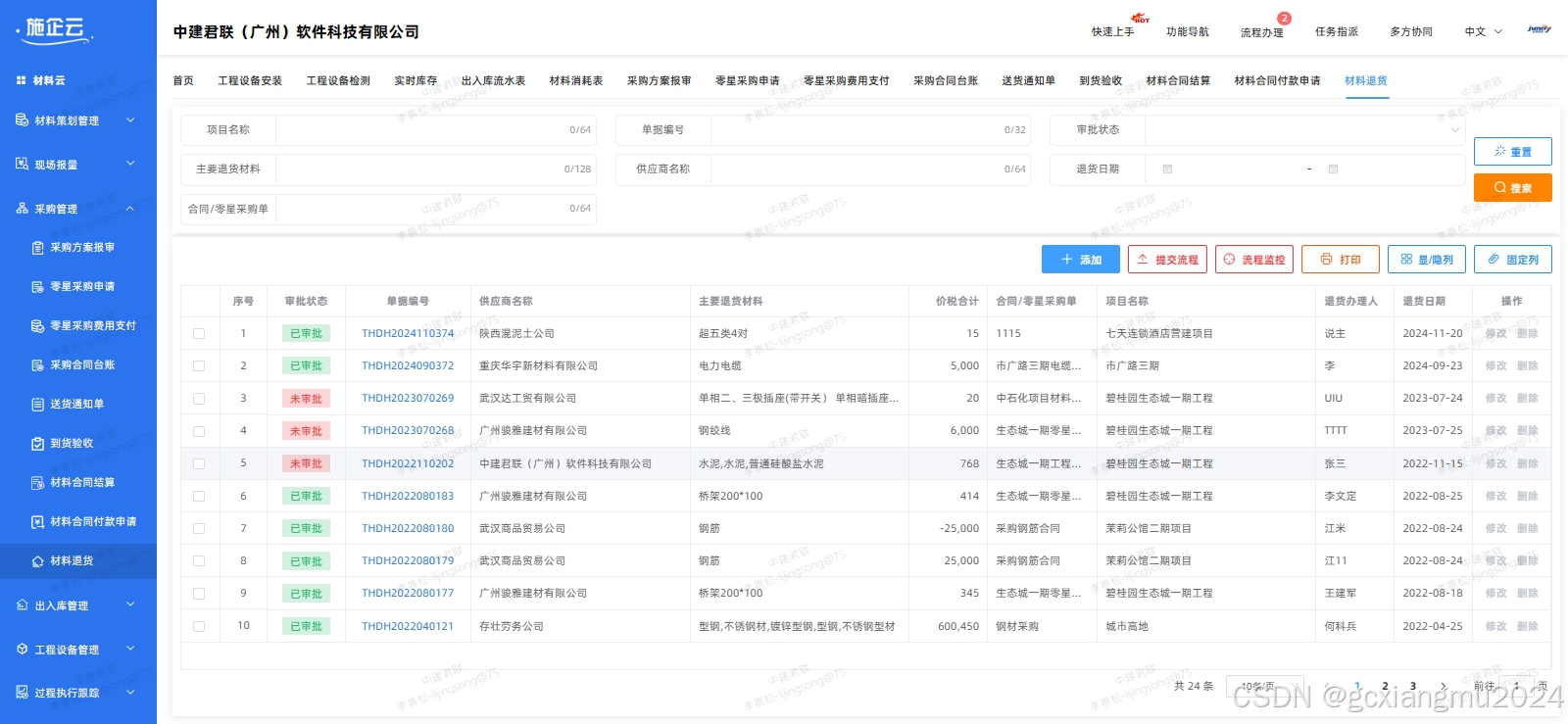Click the 零星采购申请 sidebar icon
The height and width of the screenshot is (724, 1568).
[x=37, y=286]
